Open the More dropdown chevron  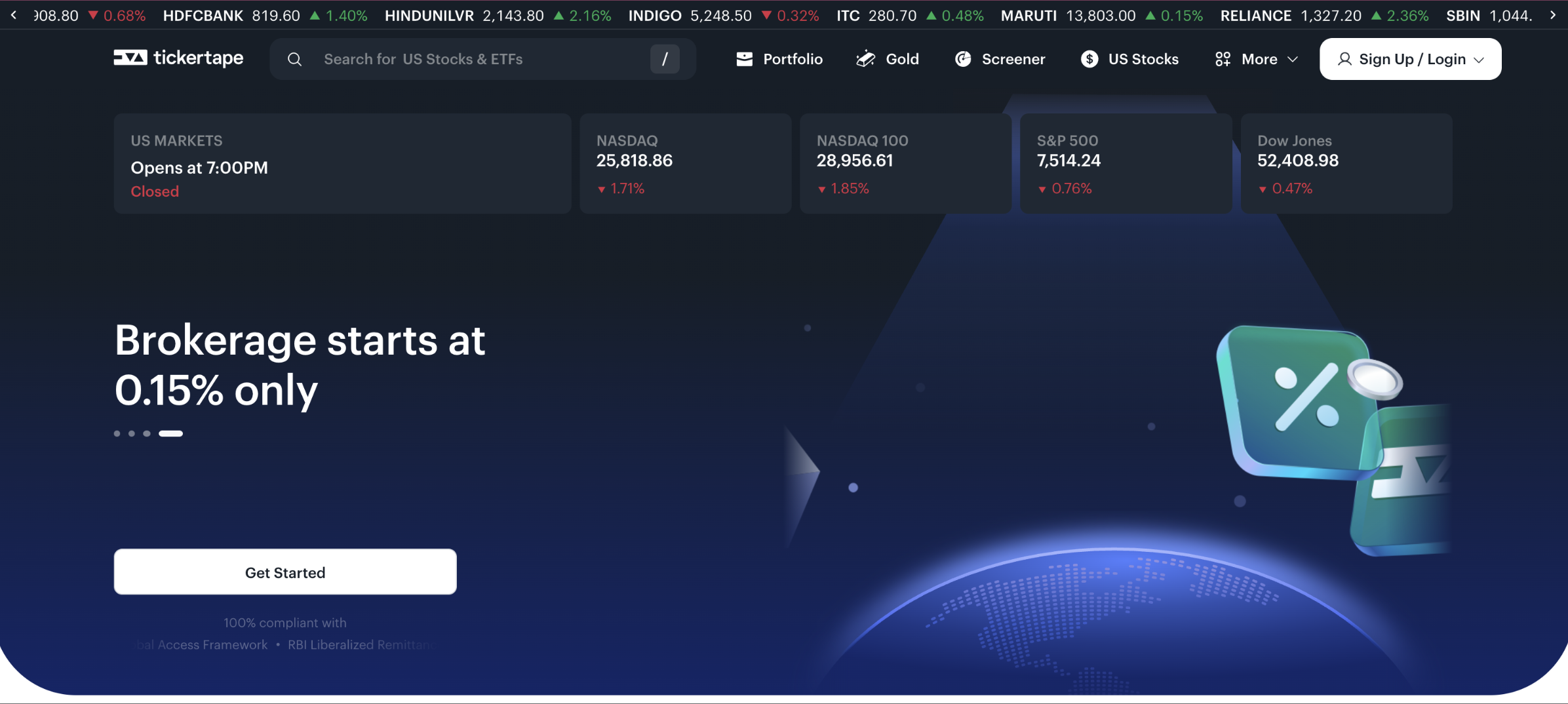[x=1293, y=60]
